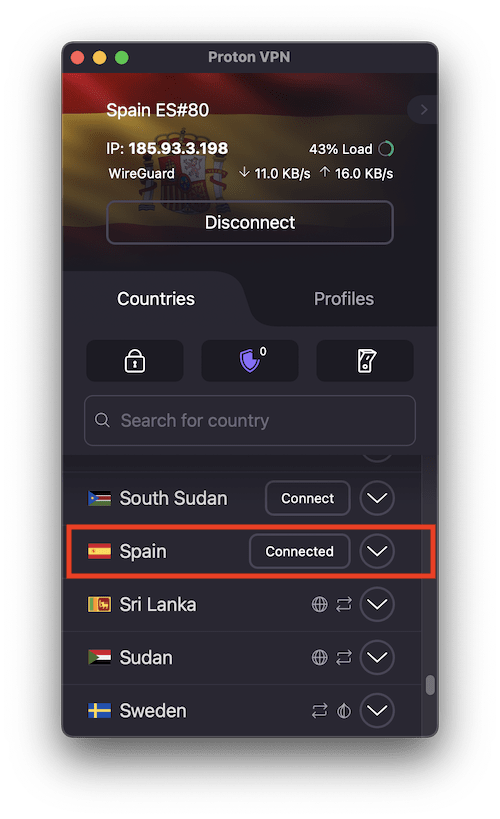Toggle the Secure Core lock icon

point(135,361)
